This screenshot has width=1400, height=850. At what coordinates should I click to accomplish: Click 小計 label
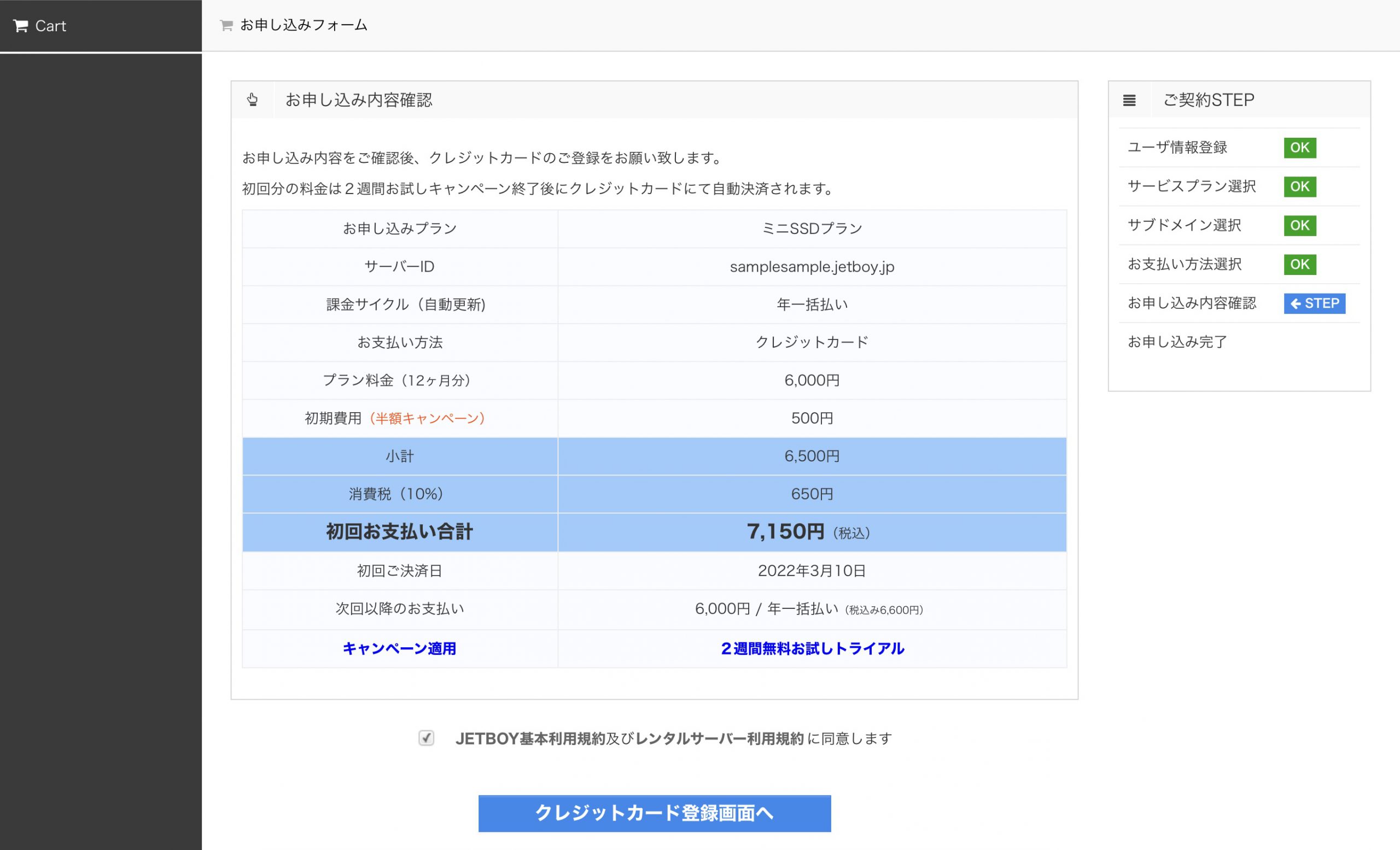coord(399,456)
